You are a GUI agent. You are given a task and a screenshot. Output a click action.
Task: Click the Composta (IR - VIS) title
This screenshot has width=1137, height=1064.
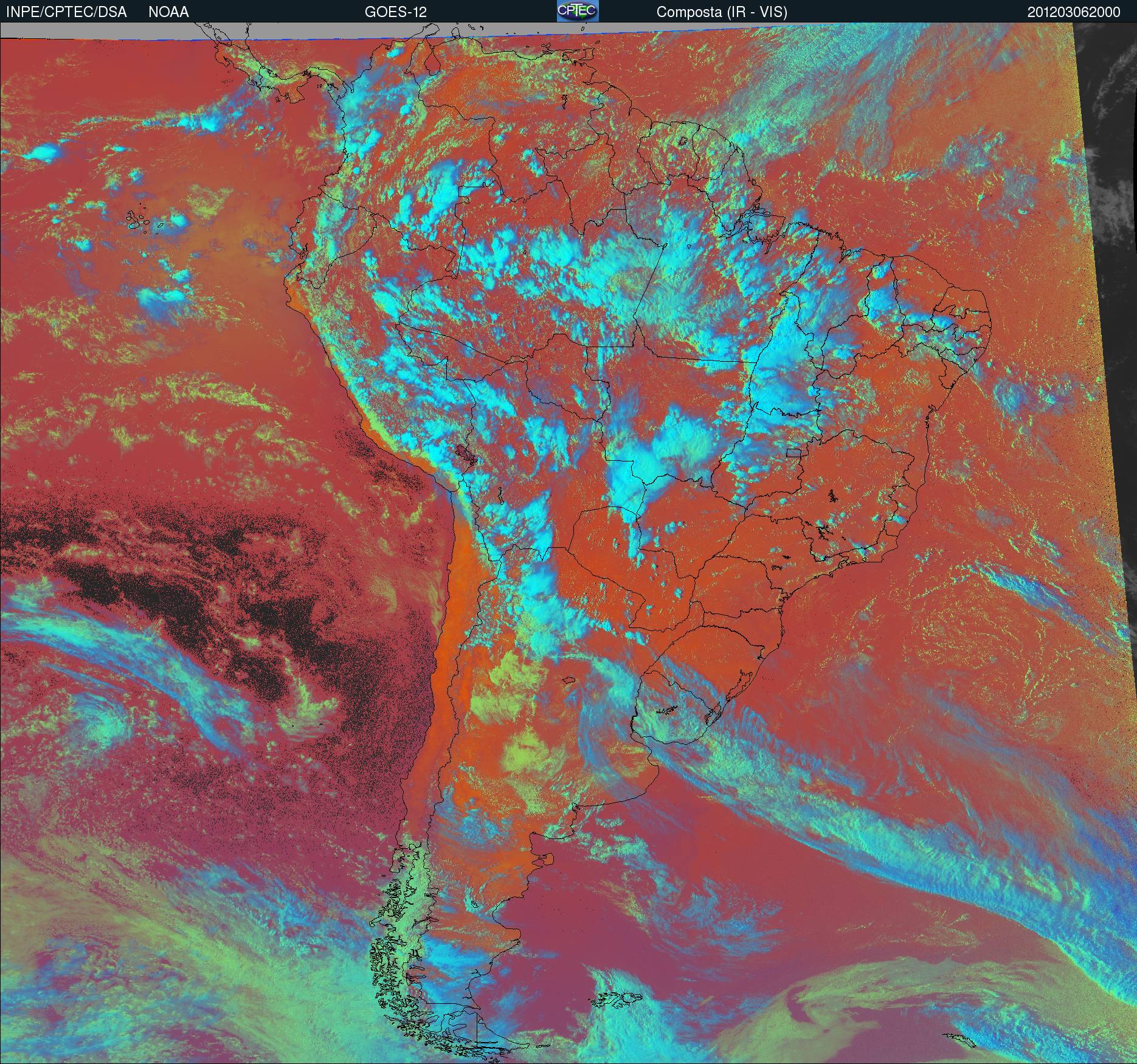coord(722,12)
